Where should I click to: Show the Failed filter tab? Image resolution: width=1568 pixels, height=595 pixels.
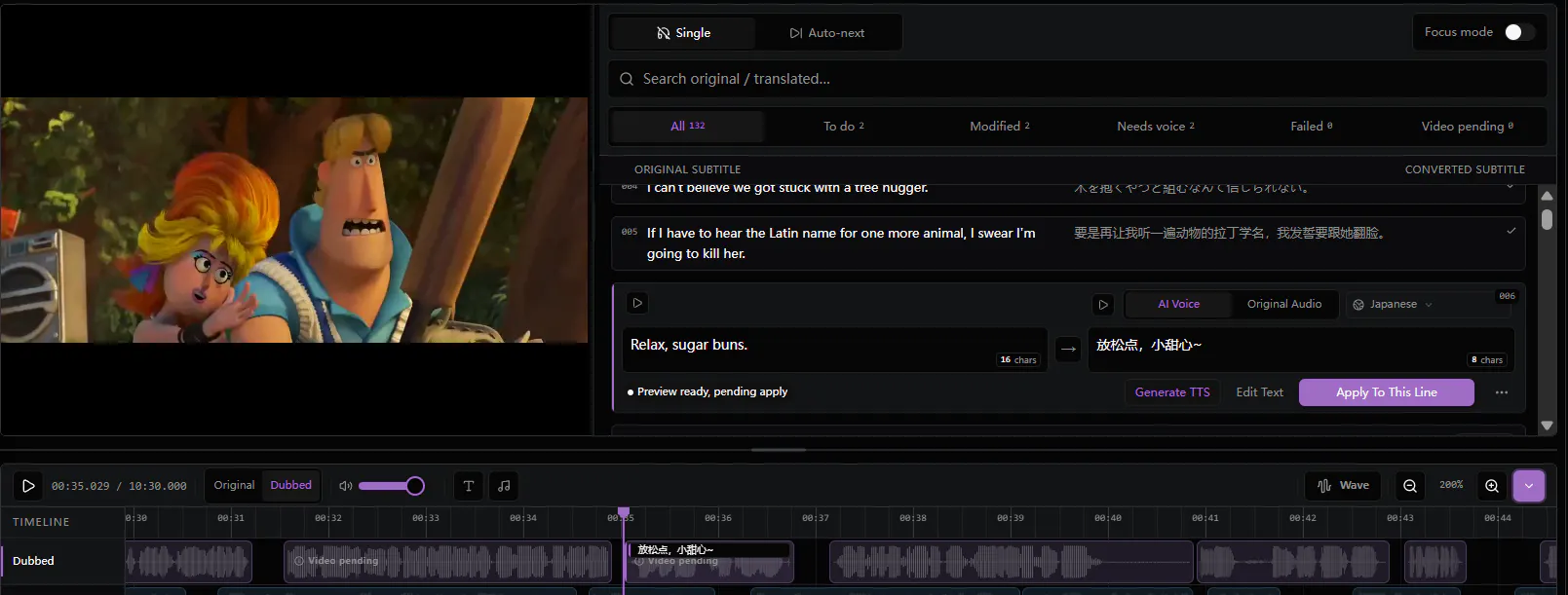[1312, 127]
